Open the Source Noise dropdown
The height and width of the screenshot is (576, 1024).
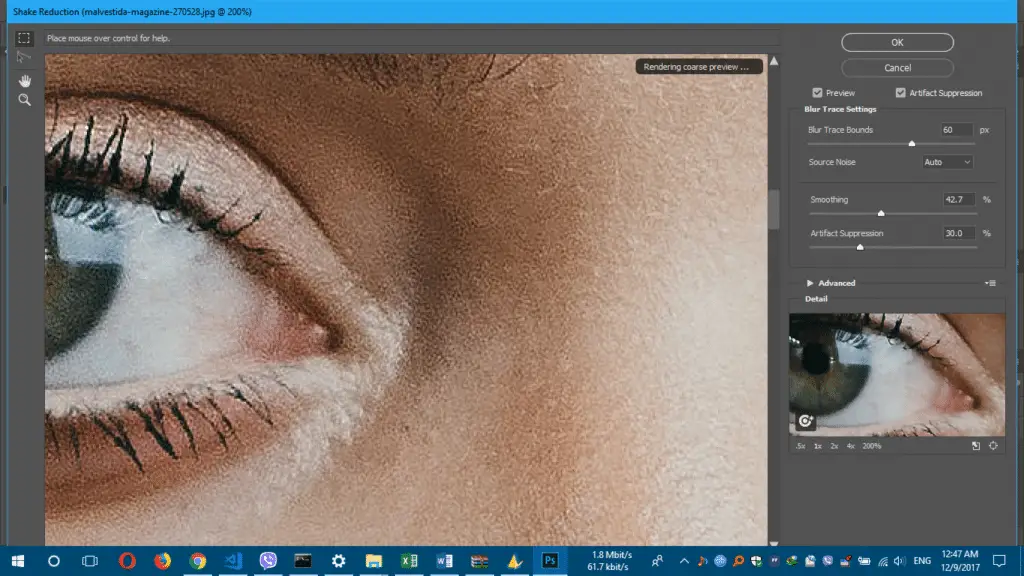[x=947, y=161]
